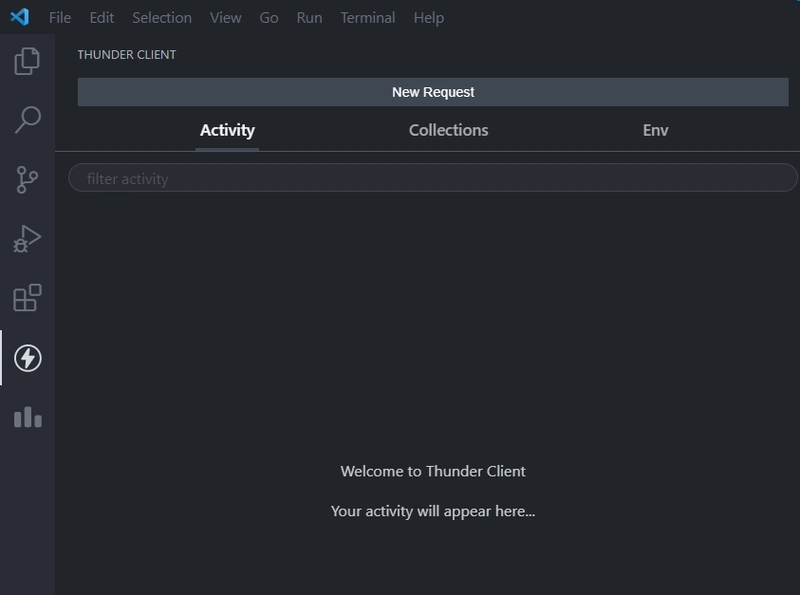Open the Extensions view

click(27, 298)
